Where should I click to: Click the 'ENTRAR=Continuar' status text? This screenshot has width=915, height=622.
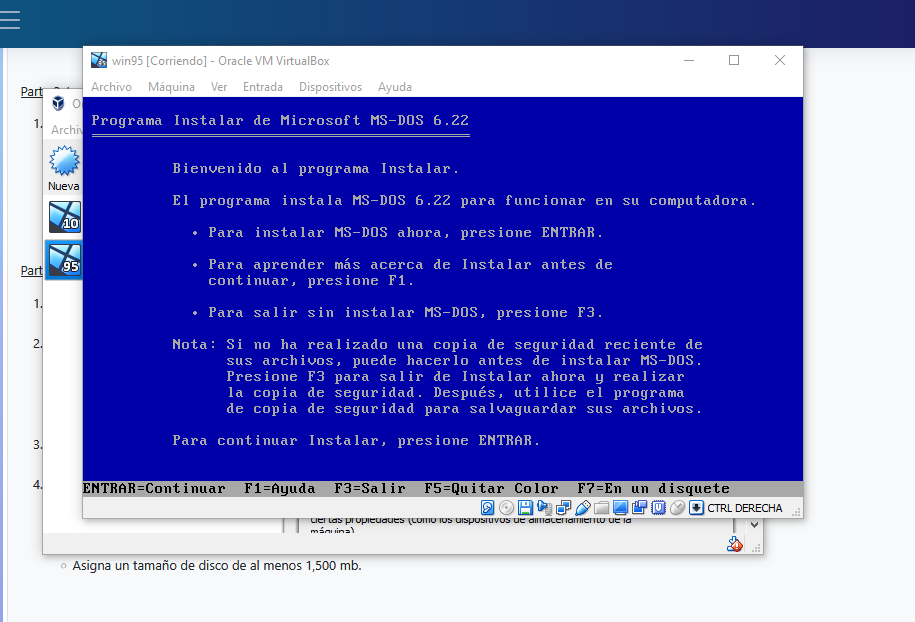tap(154, 488)
